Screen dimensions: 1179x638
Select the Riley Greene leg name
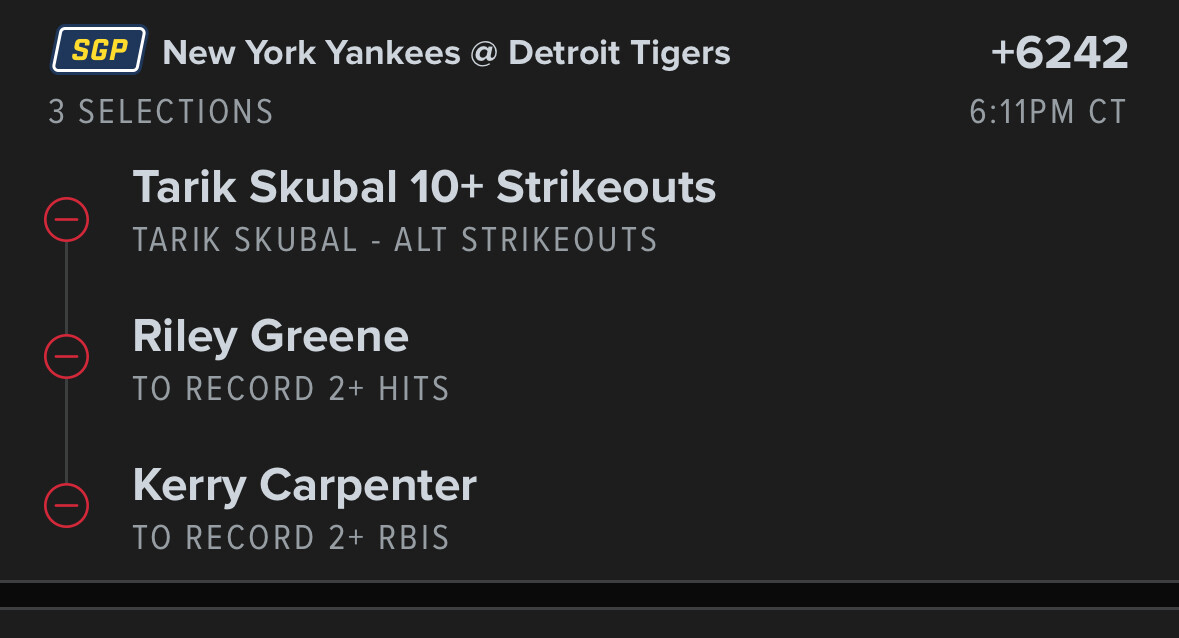pos(270,336)
